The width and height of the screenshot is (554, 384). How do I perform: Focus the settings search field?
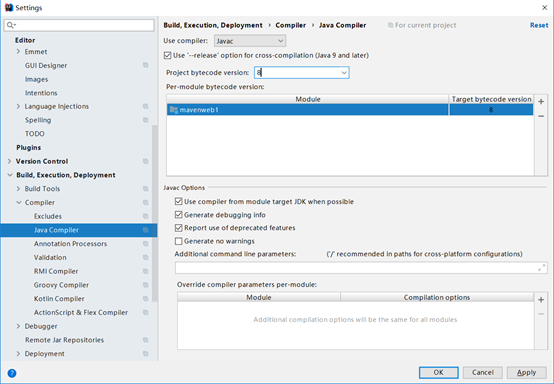pyautogui.click(x=79, y=25)
